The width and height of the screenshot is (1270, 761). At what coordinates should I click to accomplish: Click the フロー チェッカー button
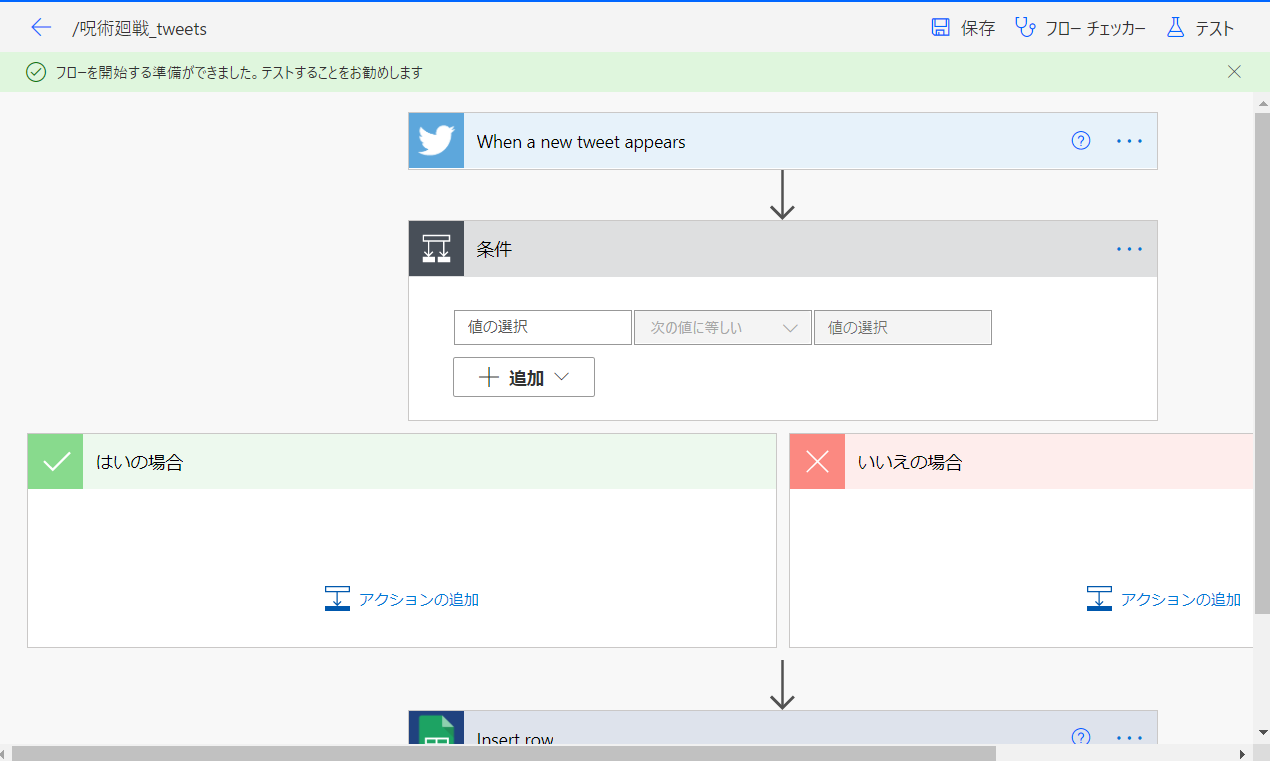(1080, 28)
